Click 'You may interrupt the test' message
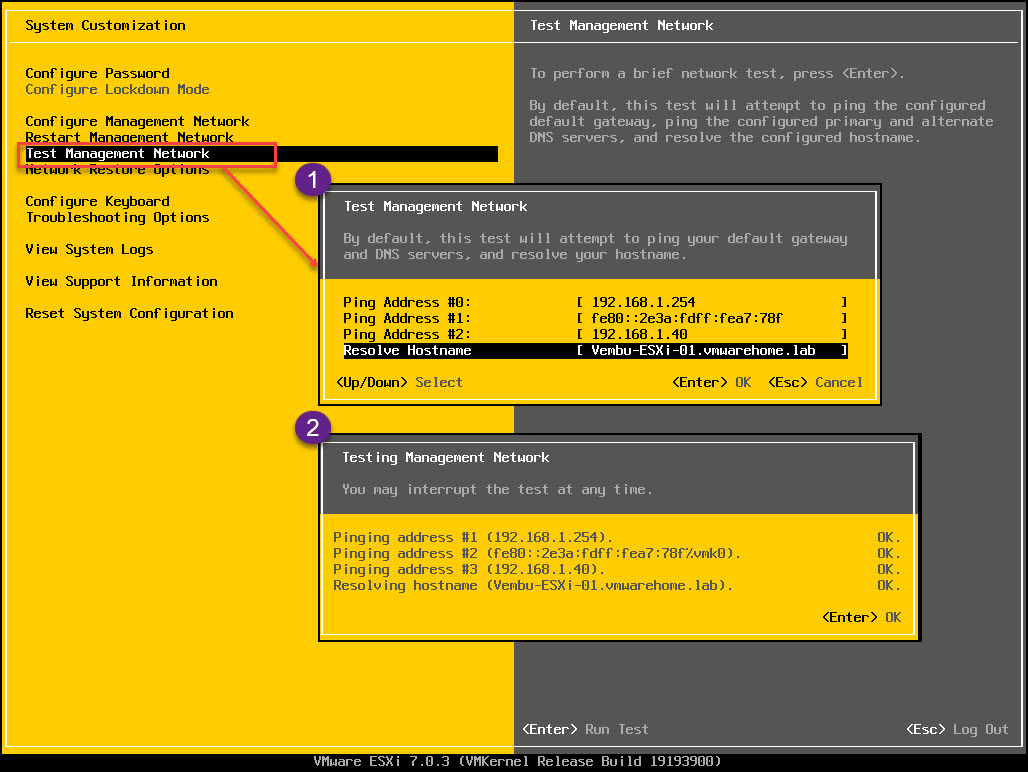This screenshot has width=1028, height=772. click(x=497, y=490)
